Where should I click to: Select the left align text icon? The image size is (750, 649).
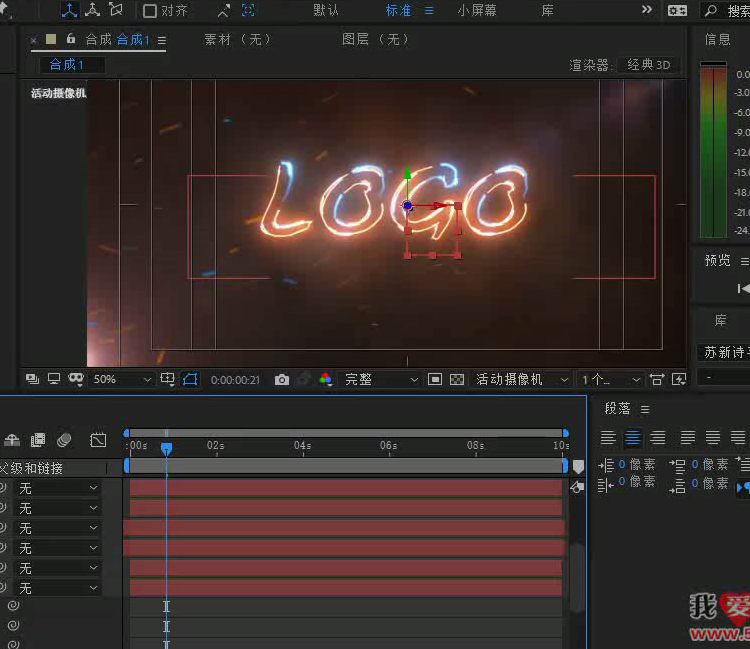(608, 438)
